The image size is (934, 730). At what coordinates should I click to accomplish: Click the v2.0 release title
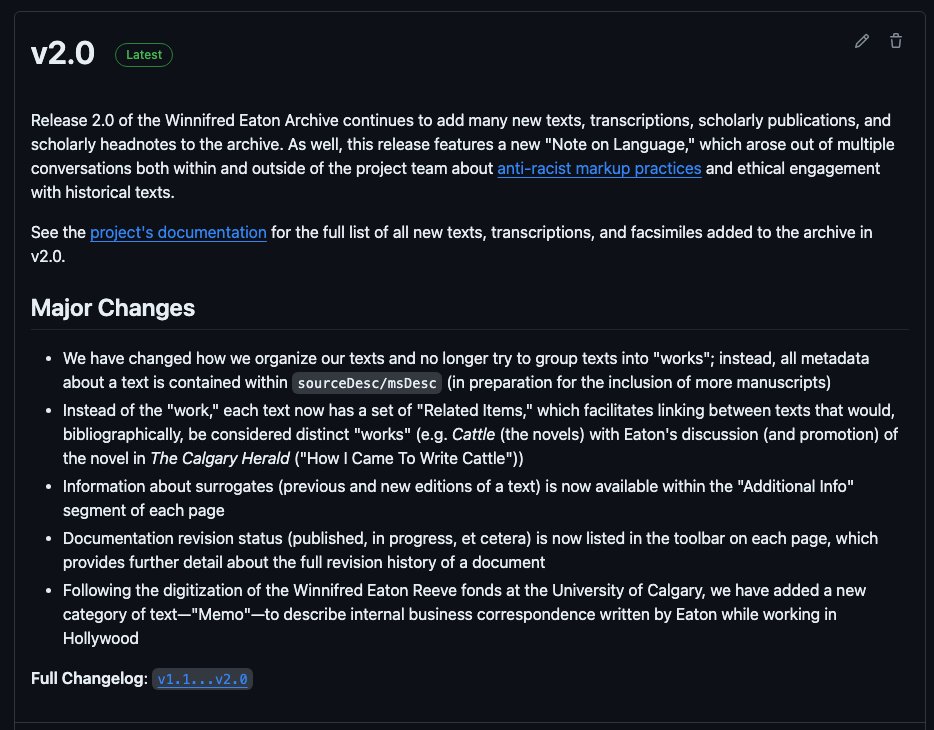point(63,54)
